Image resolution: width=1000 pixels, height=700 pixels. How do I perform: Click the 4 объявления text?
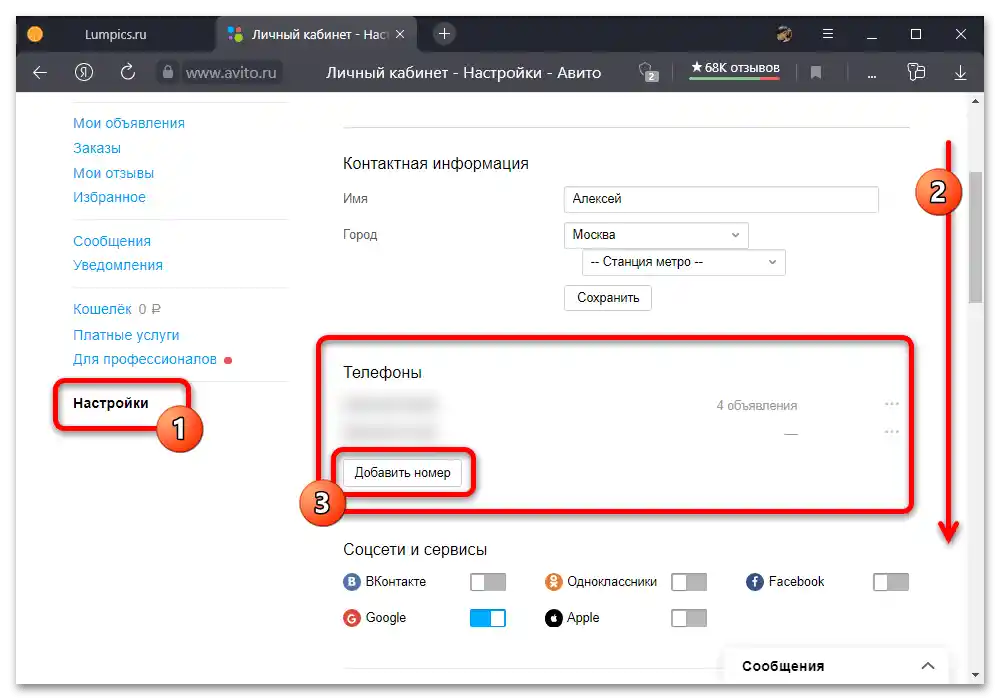[756, 405]
